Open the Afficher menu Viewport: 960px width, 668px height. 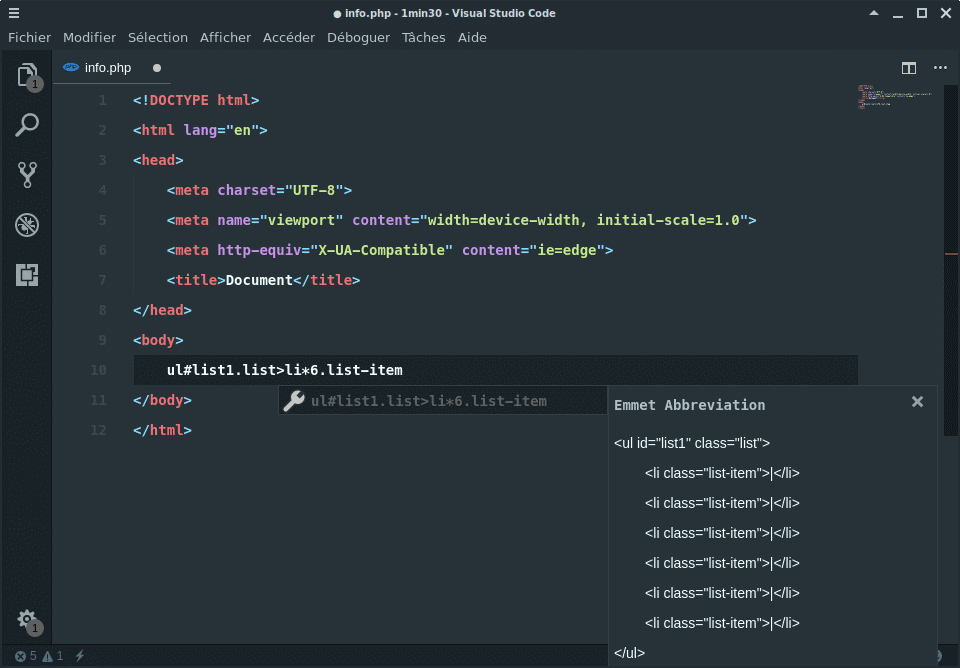click(225, 37)
